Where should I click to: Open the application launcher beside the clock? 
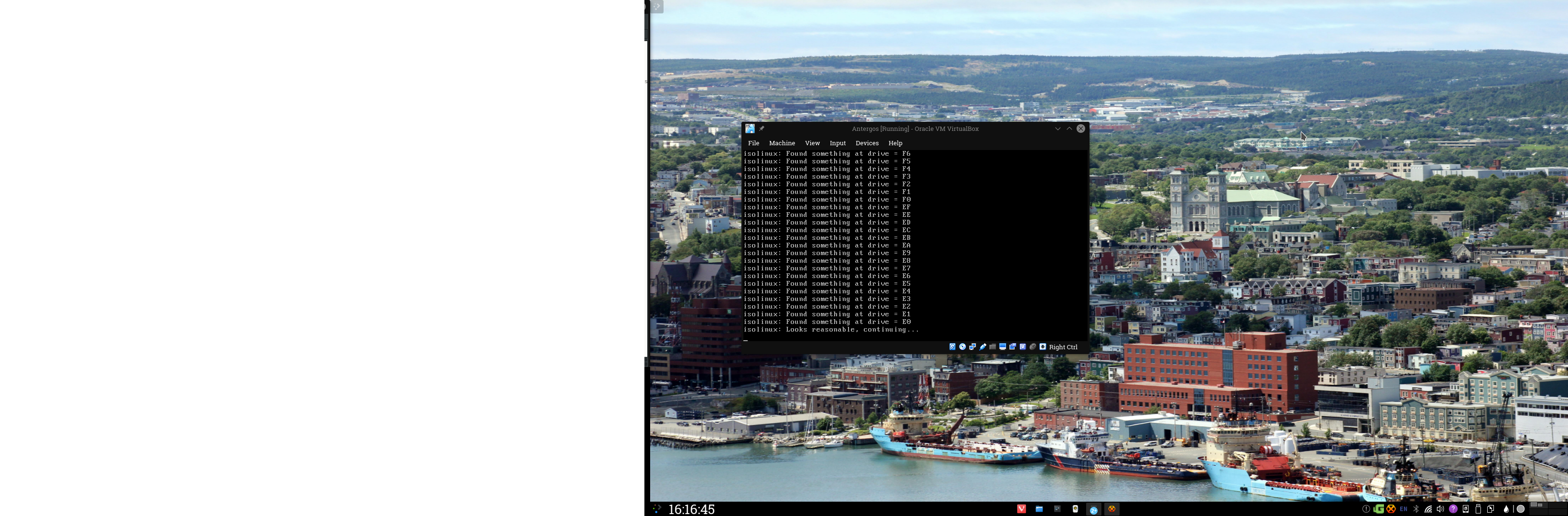click(657, 509)
